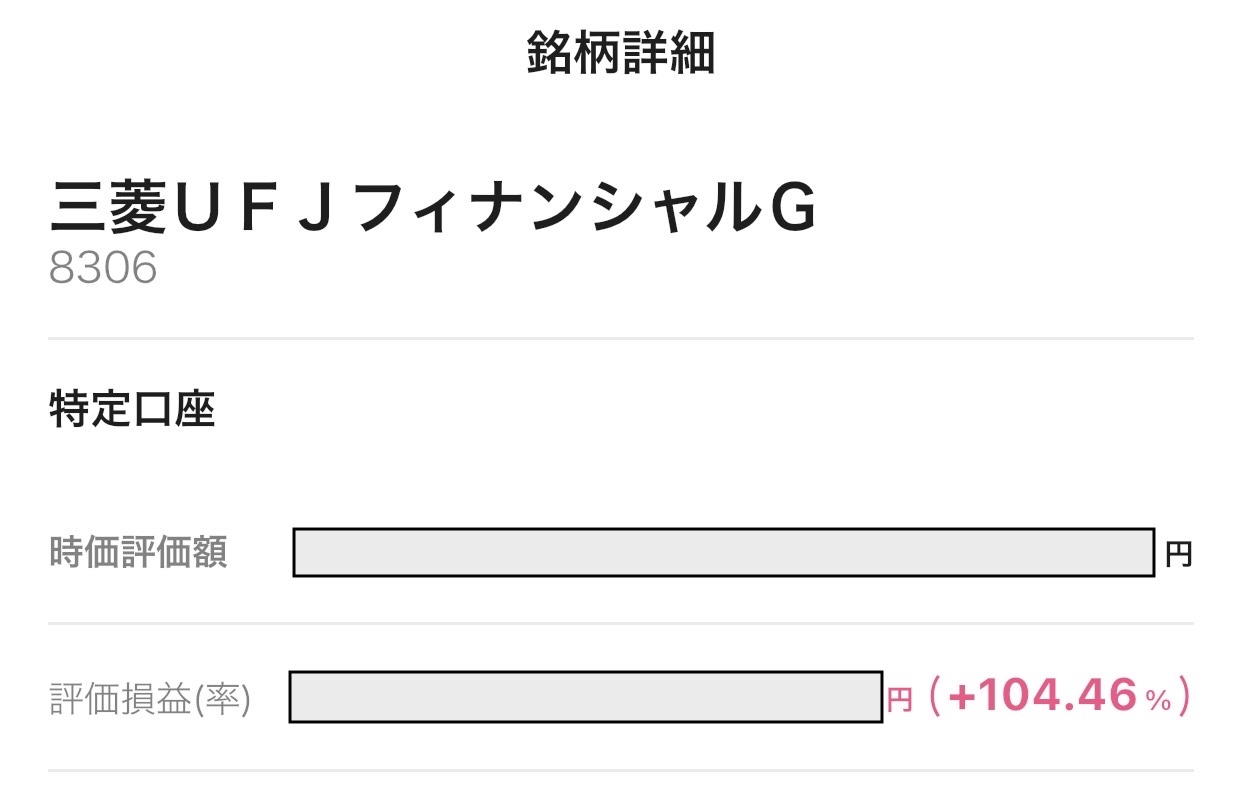Click 円 unit after 評価損益 amount

900,700
